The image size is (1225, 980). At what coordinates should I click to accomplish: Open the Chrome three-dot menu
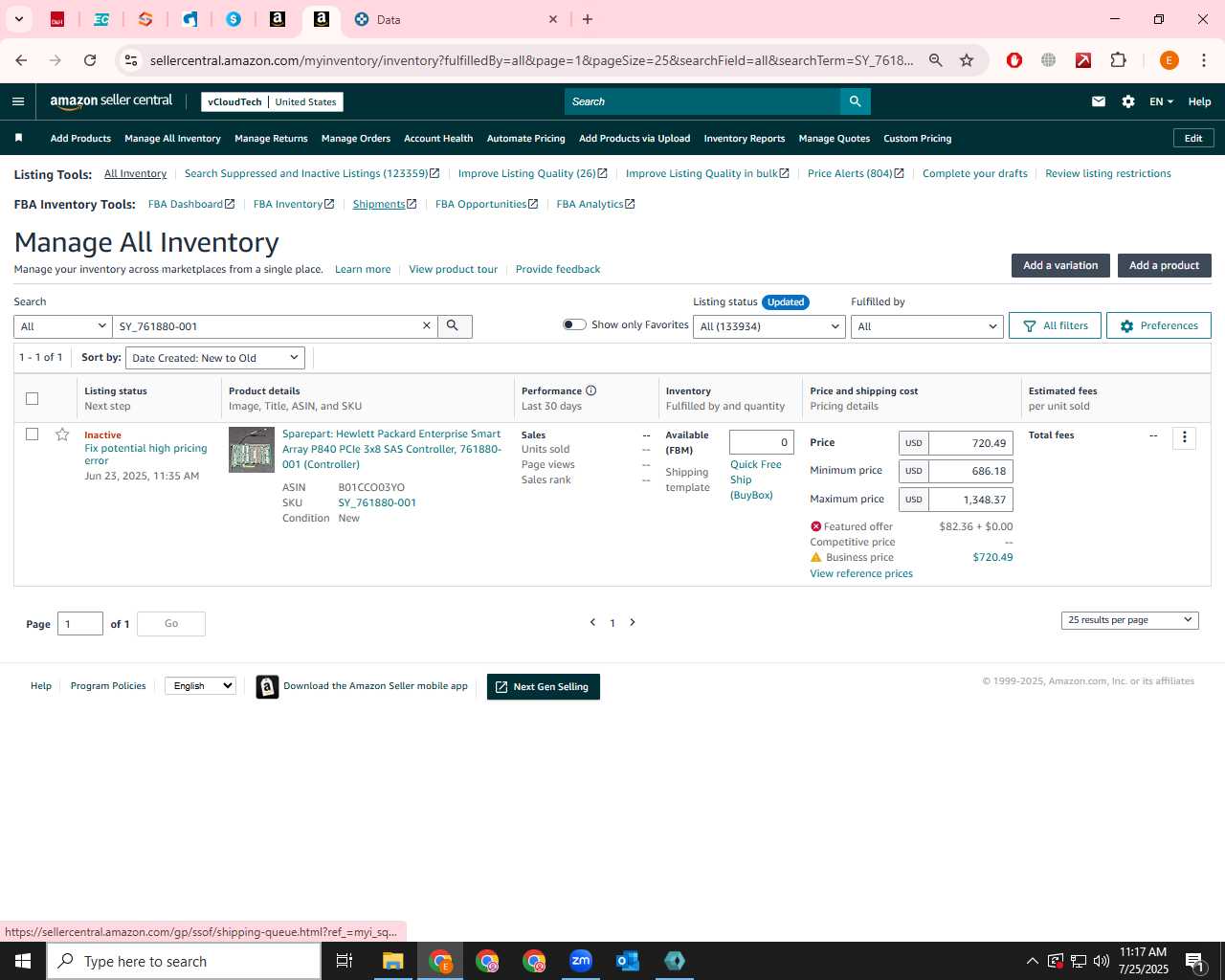click(x=1204, y=60)
